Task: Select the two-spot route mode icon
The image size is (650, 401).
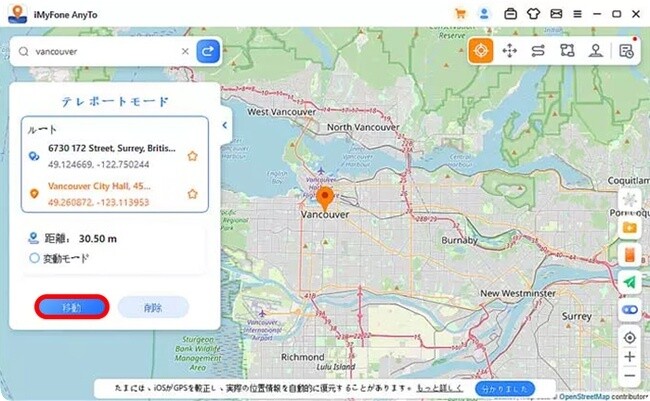Action: point(538,51)
